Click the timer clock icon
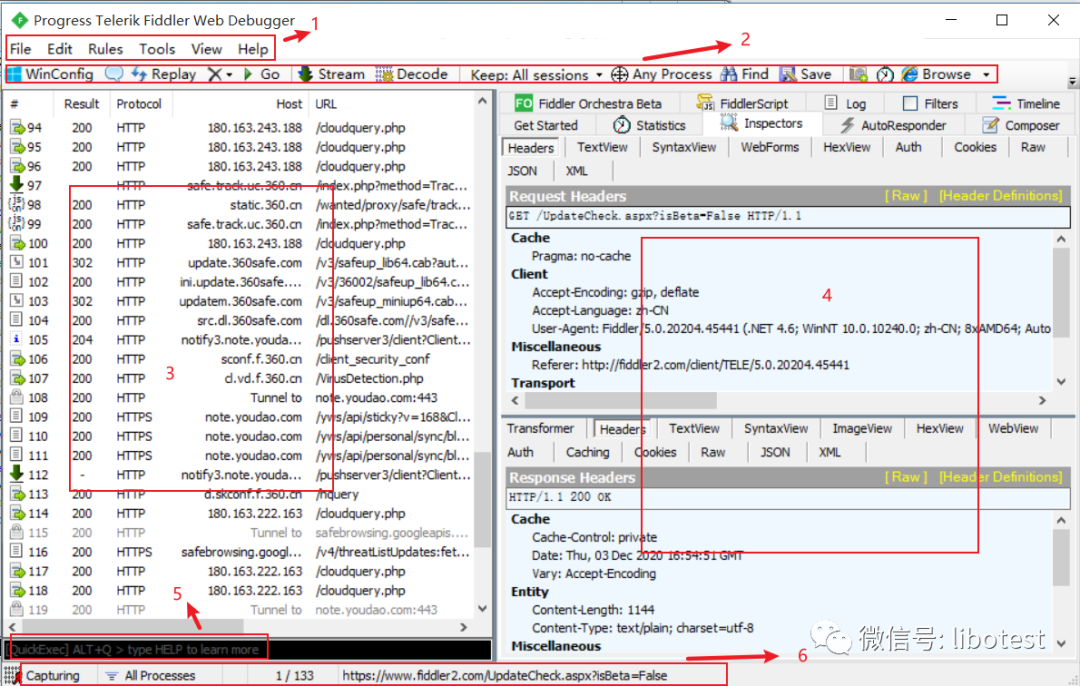Screen dimensions: 1080x686 pyautogui.click(x=885, y=74)
